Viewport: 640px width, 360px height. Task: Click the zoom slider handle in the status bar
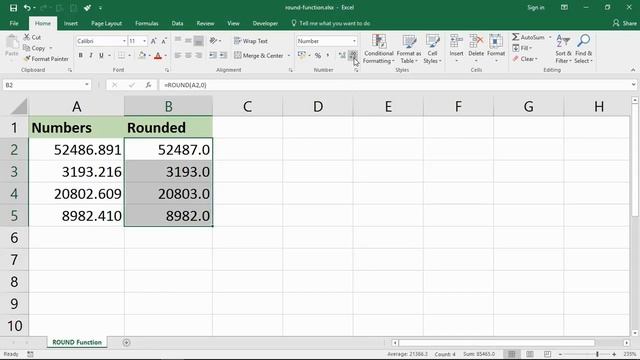click(597, 354)
